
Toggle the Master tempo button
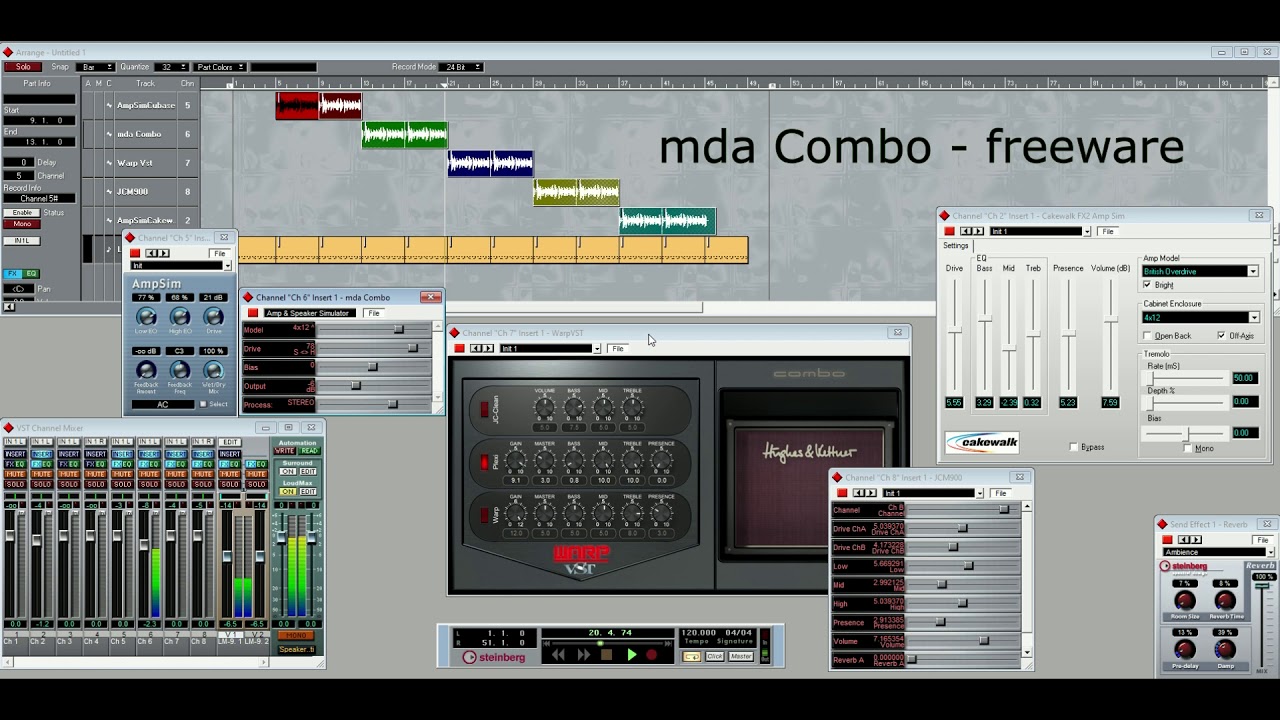pos(741,656)
